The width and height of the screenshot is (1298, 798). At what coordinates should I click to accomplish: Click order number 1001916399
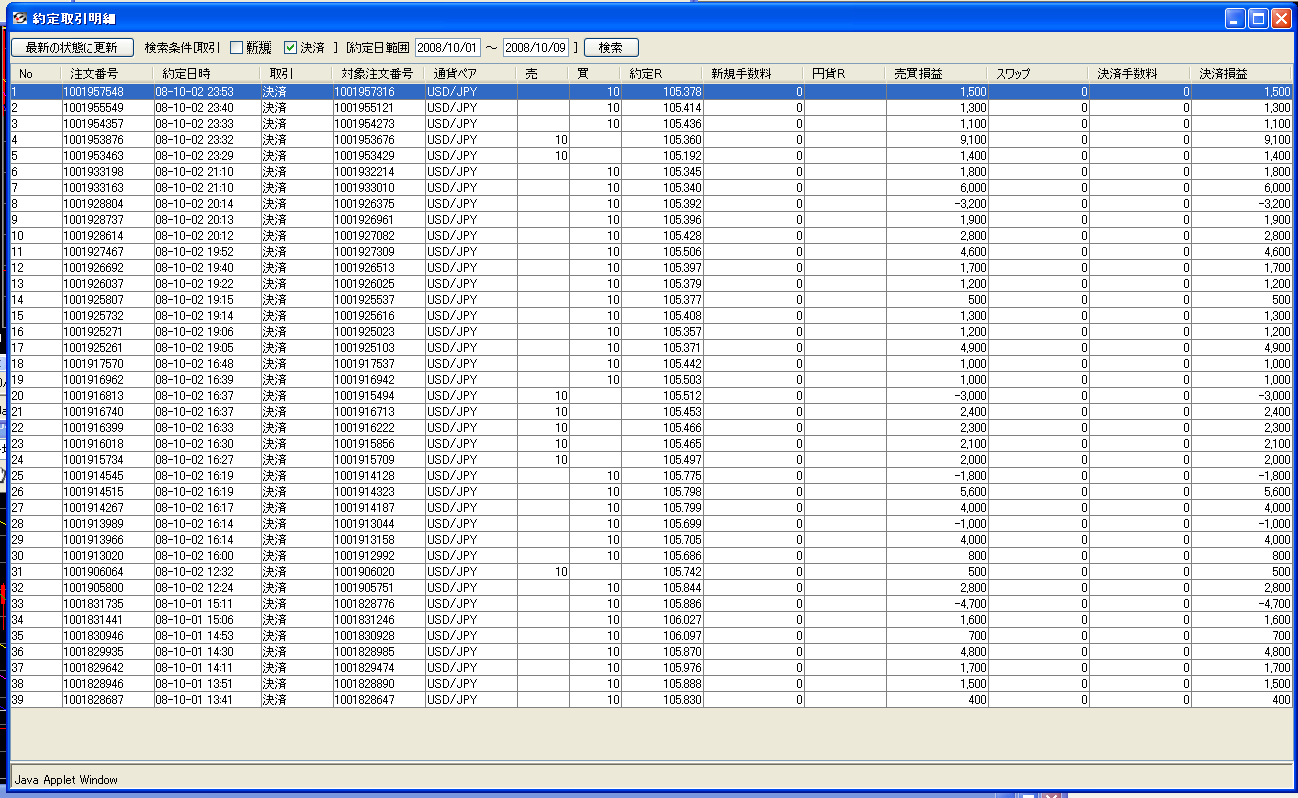tap(108, 428)
